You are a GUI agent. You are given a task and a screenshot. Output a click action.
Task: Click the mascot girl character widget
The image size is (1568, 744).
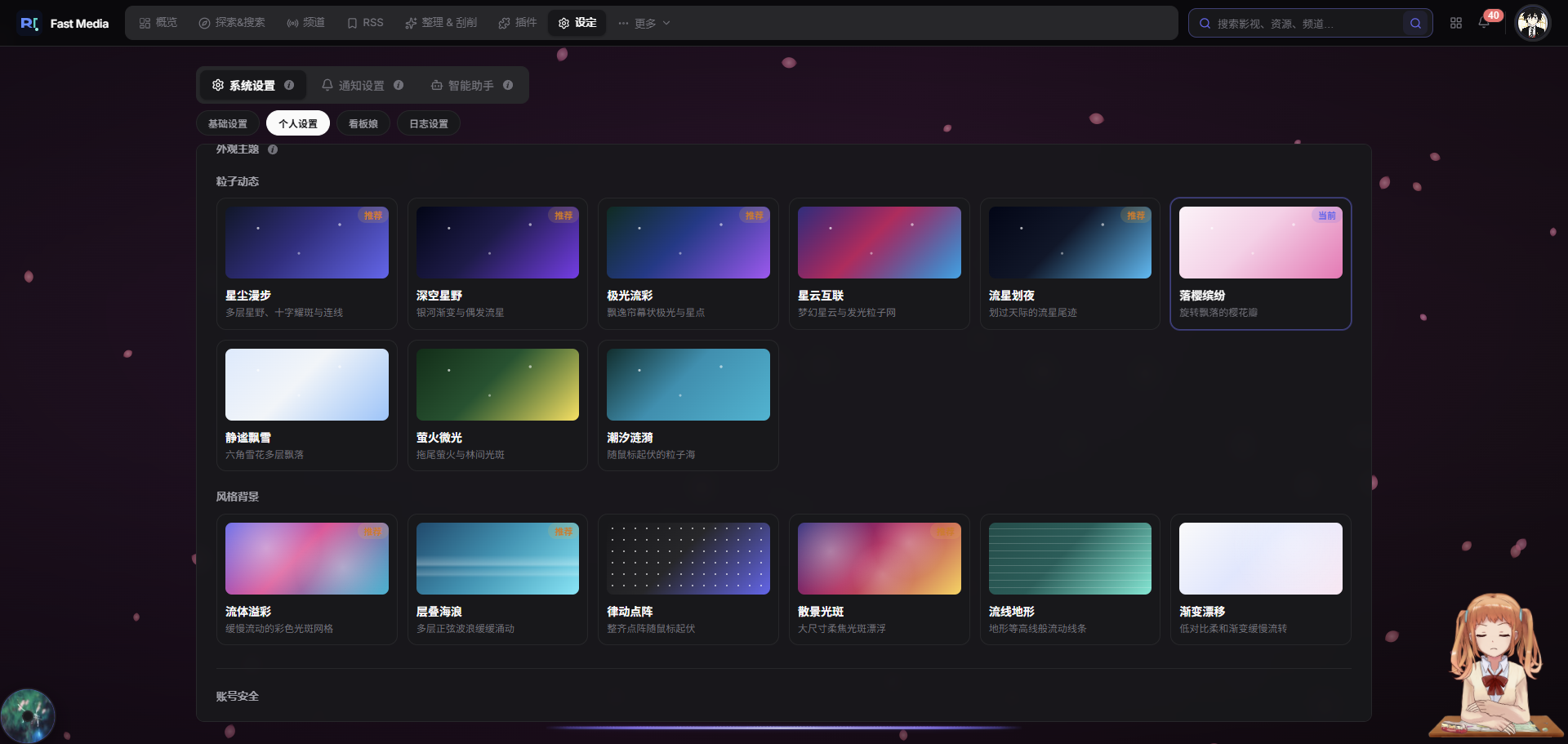click(x=1496, y=666)
